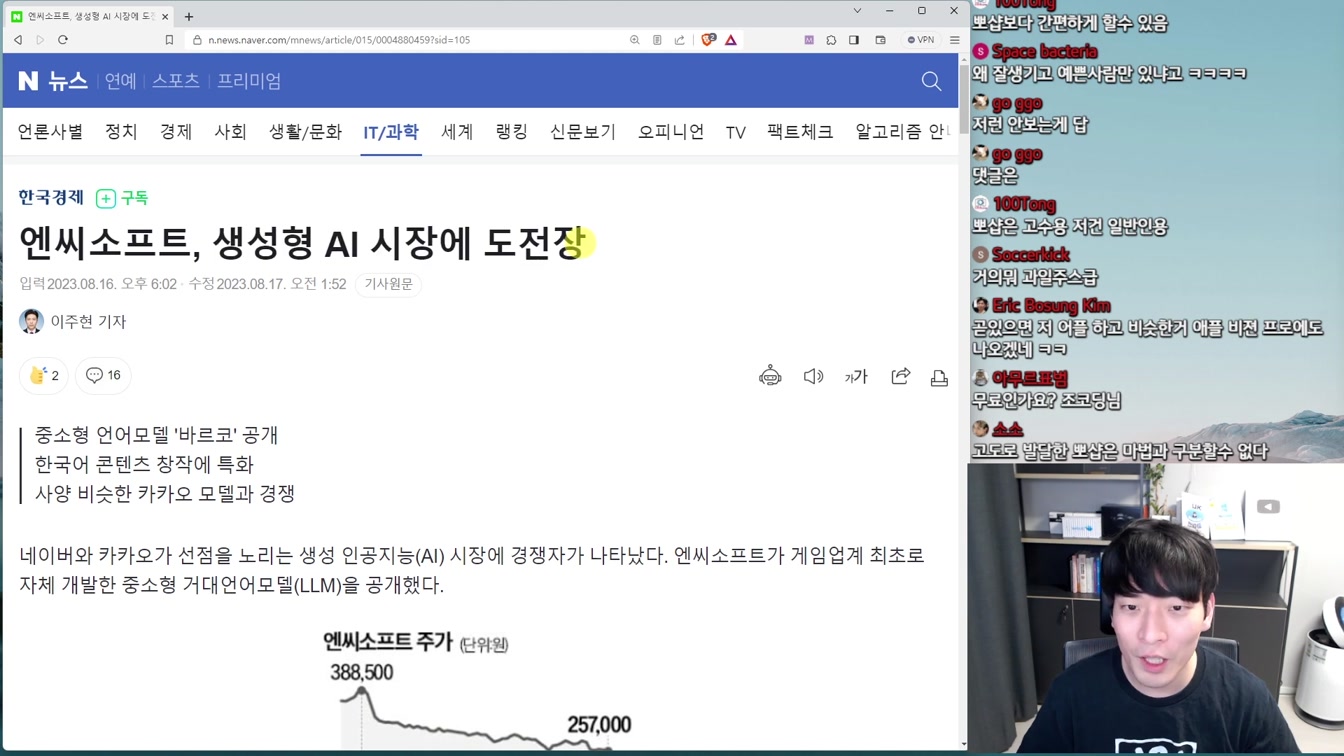Click chat username Soccerkick
Viewport: 1344px width, 756px height.
click(1031, 255)
